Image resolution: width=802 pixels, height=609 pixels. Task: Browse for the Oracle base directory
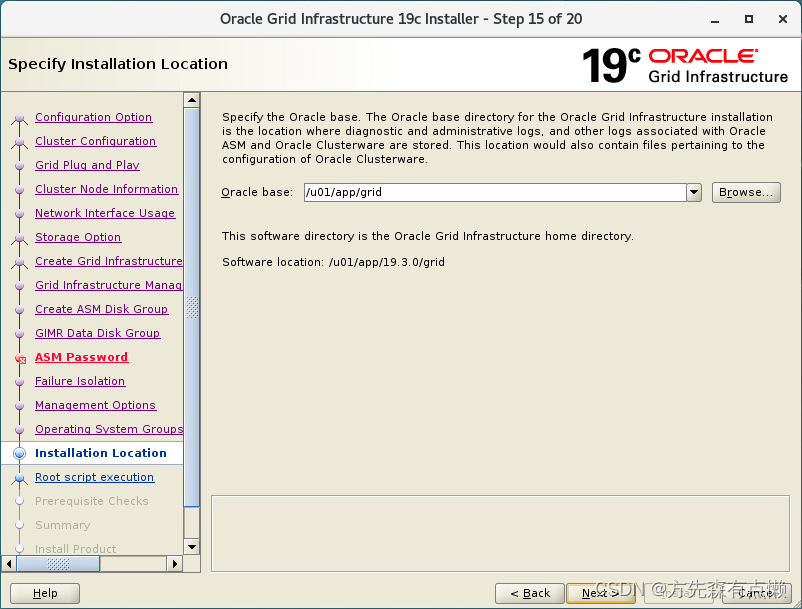tap(746, 192)
